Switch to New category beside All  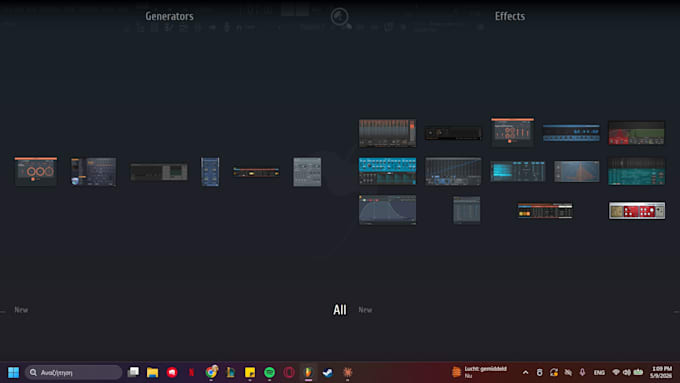(x=365, y=310)
